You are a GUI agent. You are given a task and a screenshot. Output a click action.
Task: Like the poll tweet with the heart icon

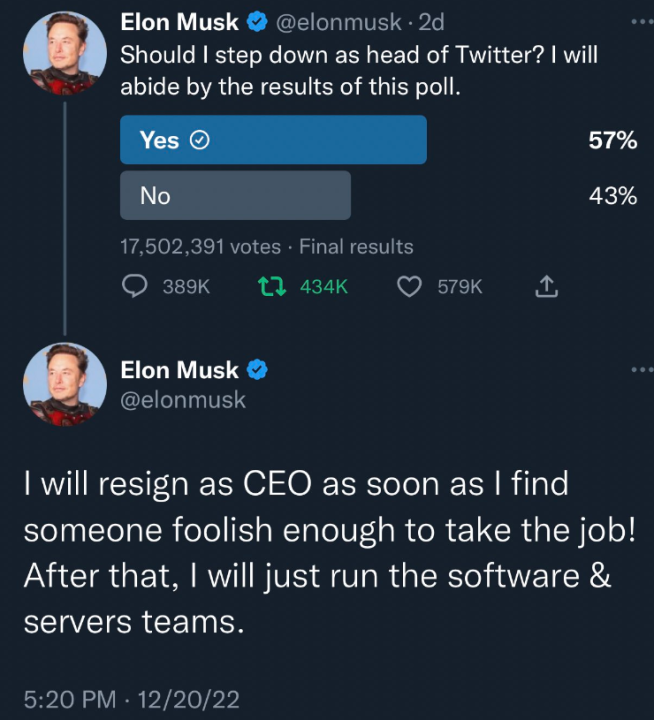coord(409,287)
